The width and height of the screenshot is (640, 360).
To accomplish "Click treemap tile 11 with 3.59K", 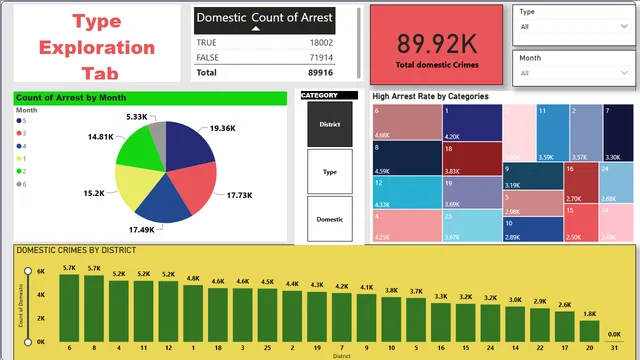I will coord(553,133).
